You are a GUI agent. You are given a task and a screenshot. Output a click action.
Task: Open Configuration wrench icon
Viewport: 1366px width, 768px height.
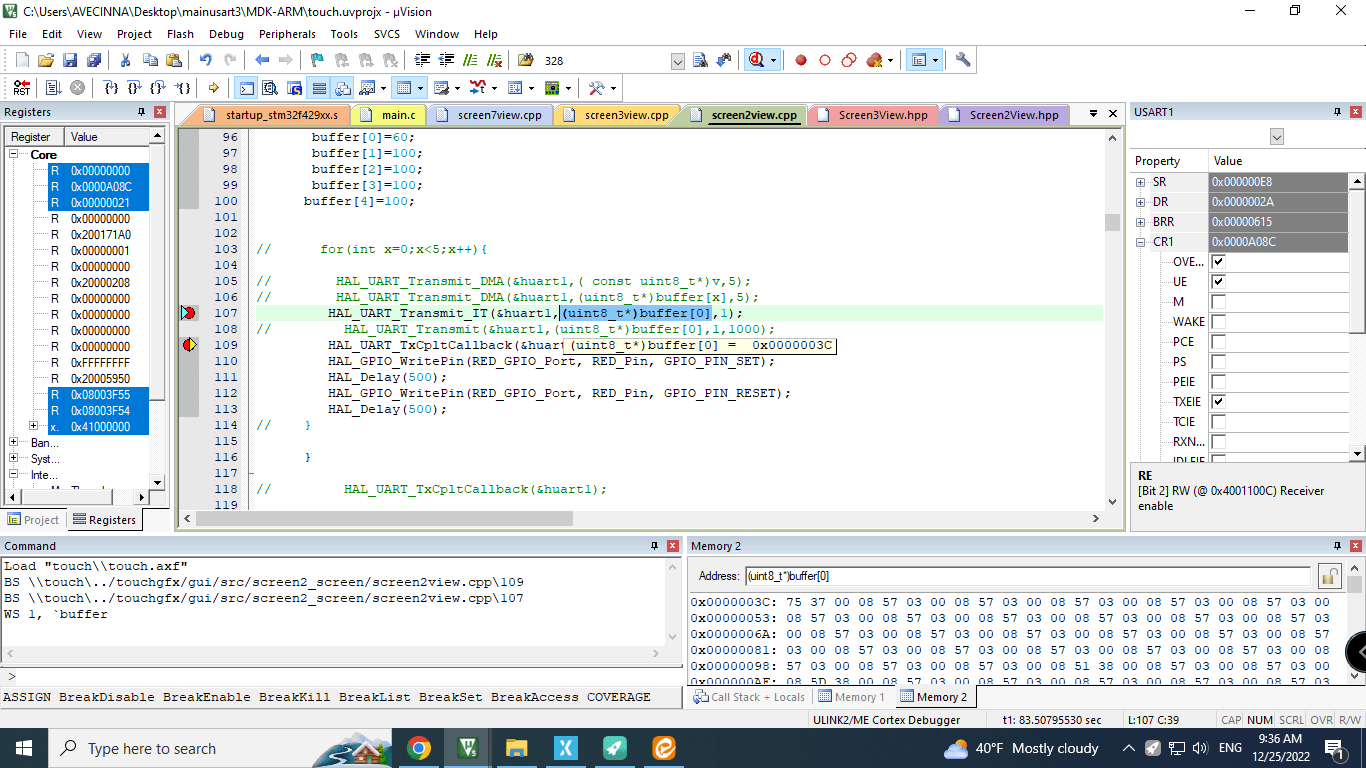[x=963, y=60]
